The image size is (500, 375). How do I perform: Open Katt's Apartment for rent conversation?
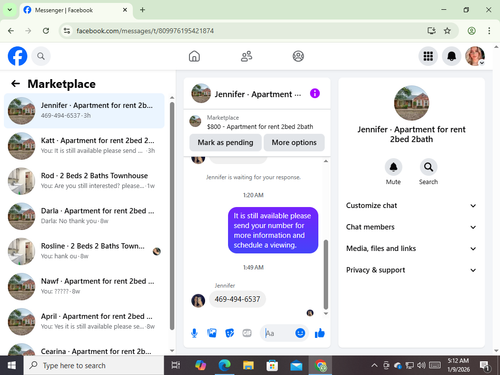coord(84,146)
